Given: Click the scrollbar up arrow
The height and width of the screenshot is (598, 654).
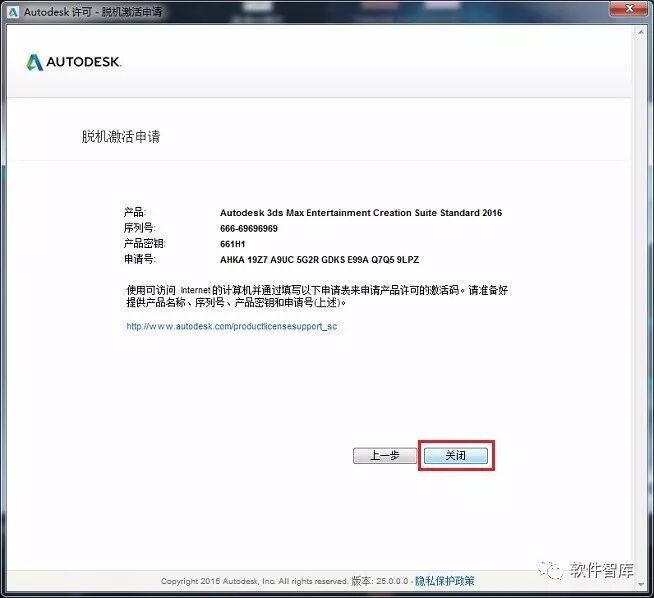Looking at the screenshot, I should pos(641,32).
